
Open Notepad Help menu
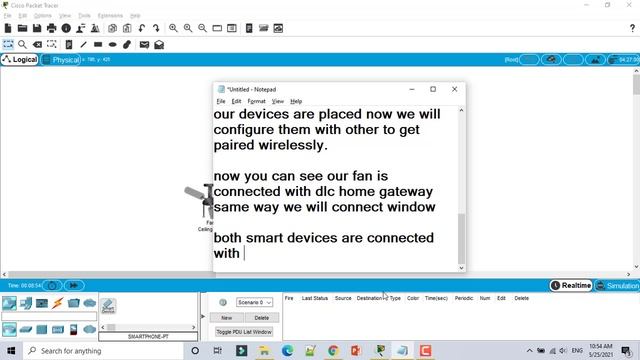tap(296, 101)
